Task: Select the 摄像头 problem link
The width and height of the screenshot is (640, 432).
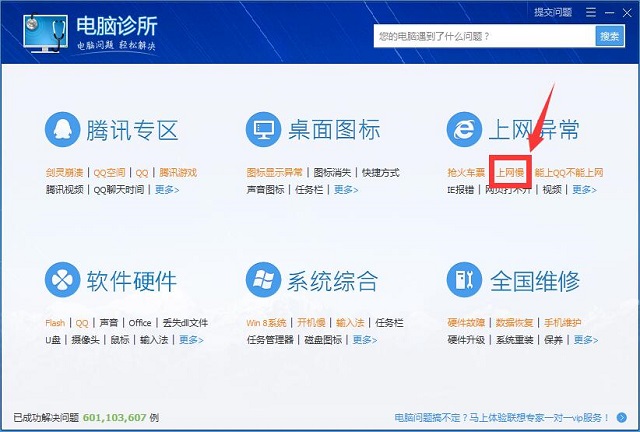Action: (85, 340)
